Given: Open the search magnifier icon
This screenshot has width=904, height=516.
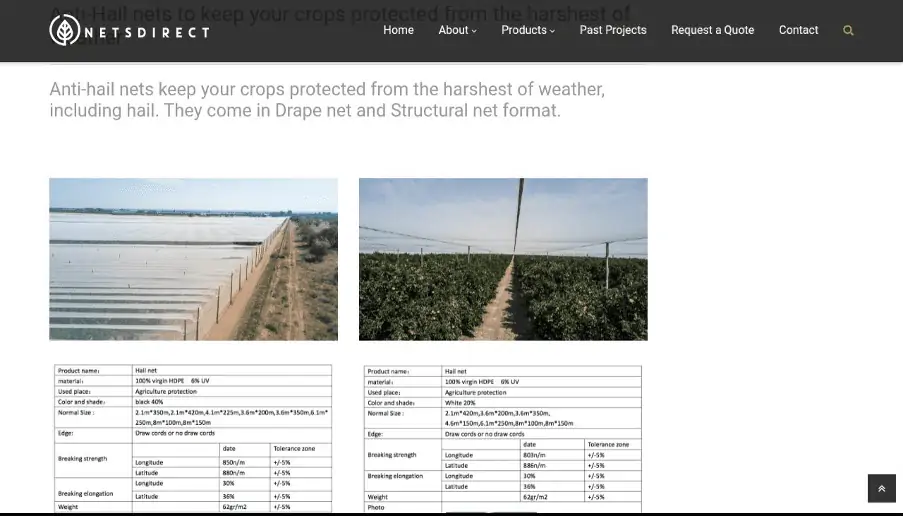Looking at the screenshot, I should (848, 31).
